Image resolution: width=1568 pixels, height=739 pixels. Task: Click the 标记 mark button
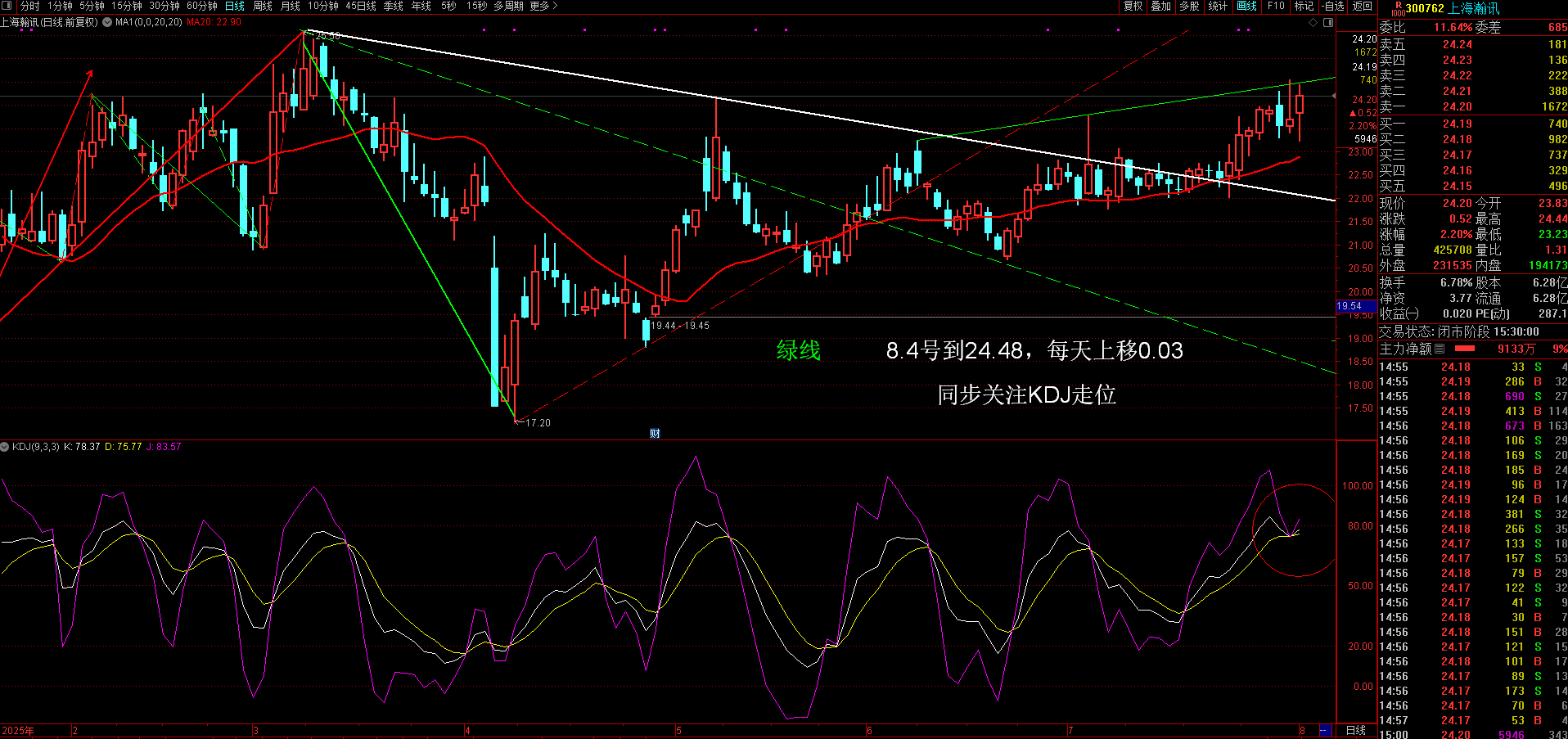click(x=1304, y=6)
